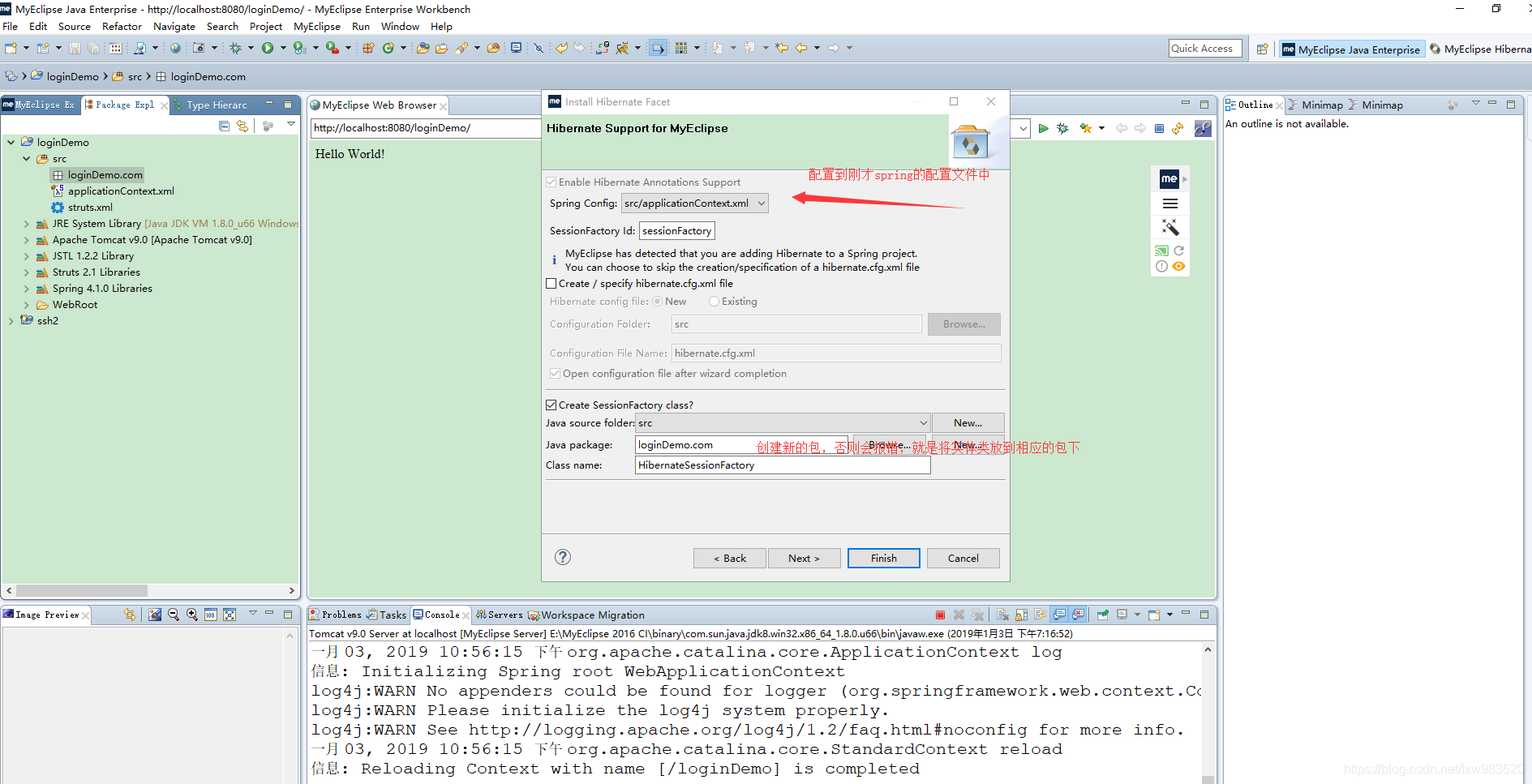Click the Finish button
This screenshot has width=1532, height=784.
[883, 558]
